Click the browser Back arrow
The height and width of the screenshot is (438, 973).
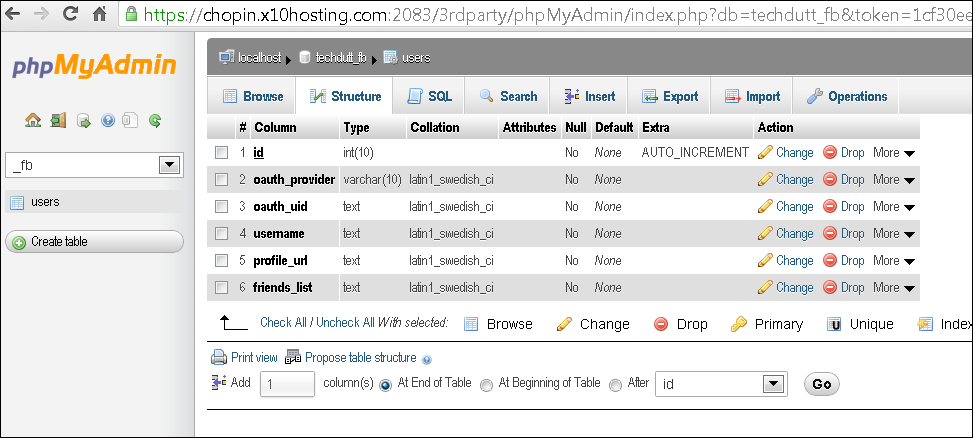tap(12, 13)
